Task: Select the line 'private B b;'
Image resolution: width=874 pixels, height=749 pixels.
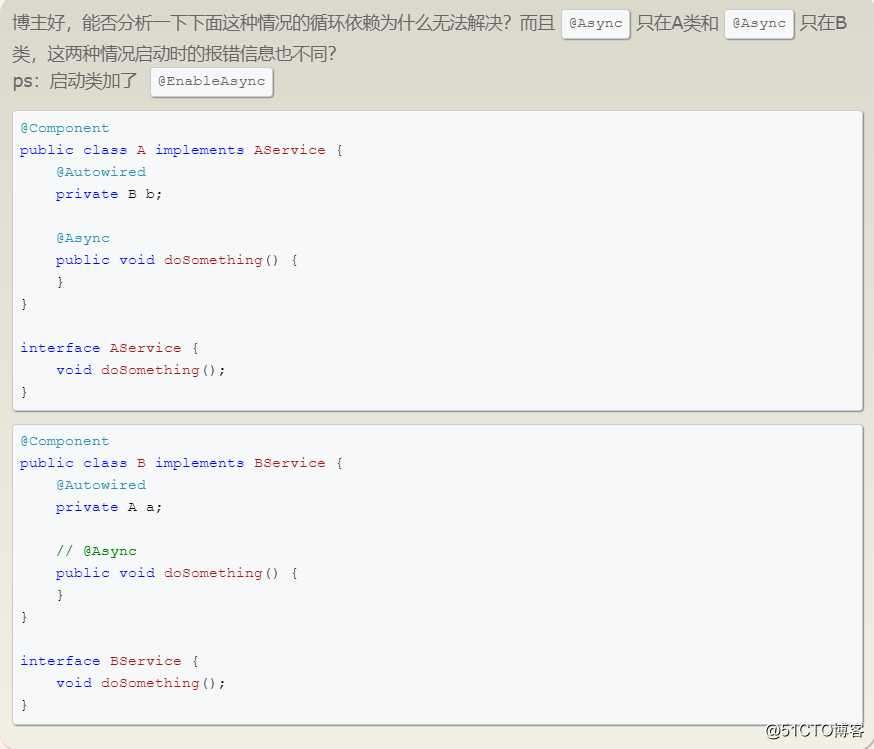Action: pyautogui.click(x=109, y=194)
